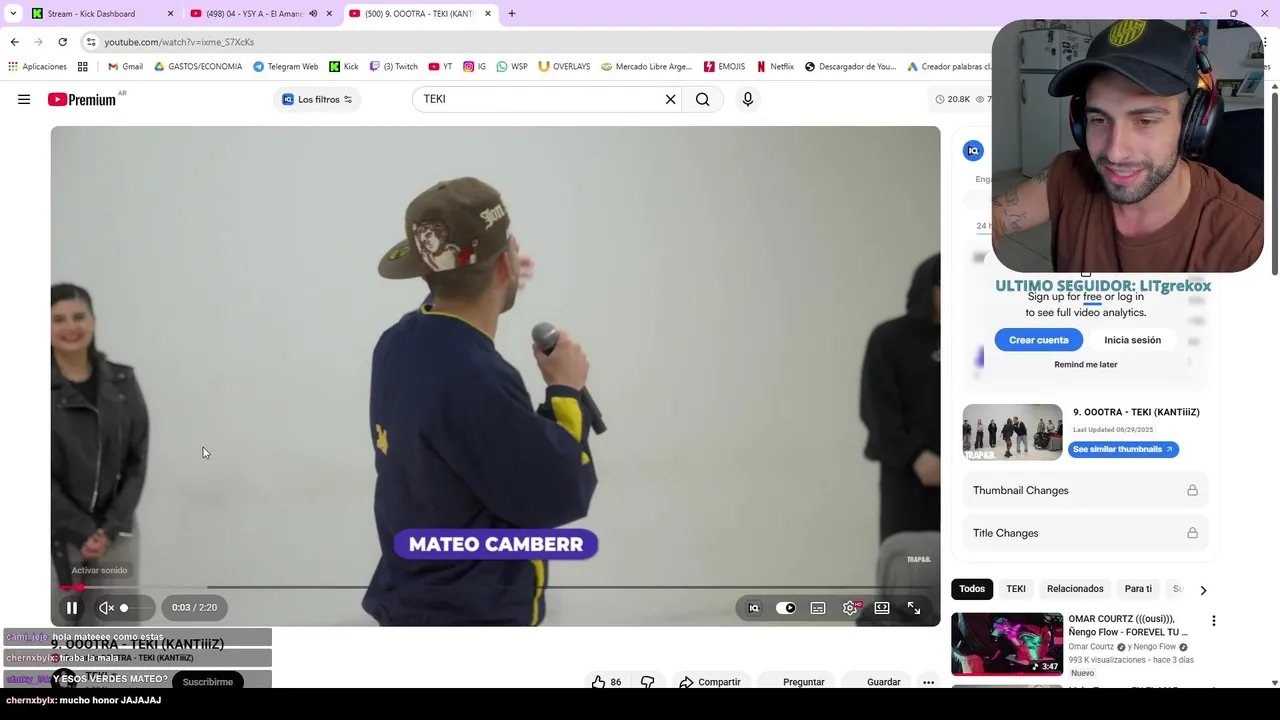This screenshot has width=1280, height=720.
Task: Open Twitch bookmark
Action: click(x=393, y=67)
